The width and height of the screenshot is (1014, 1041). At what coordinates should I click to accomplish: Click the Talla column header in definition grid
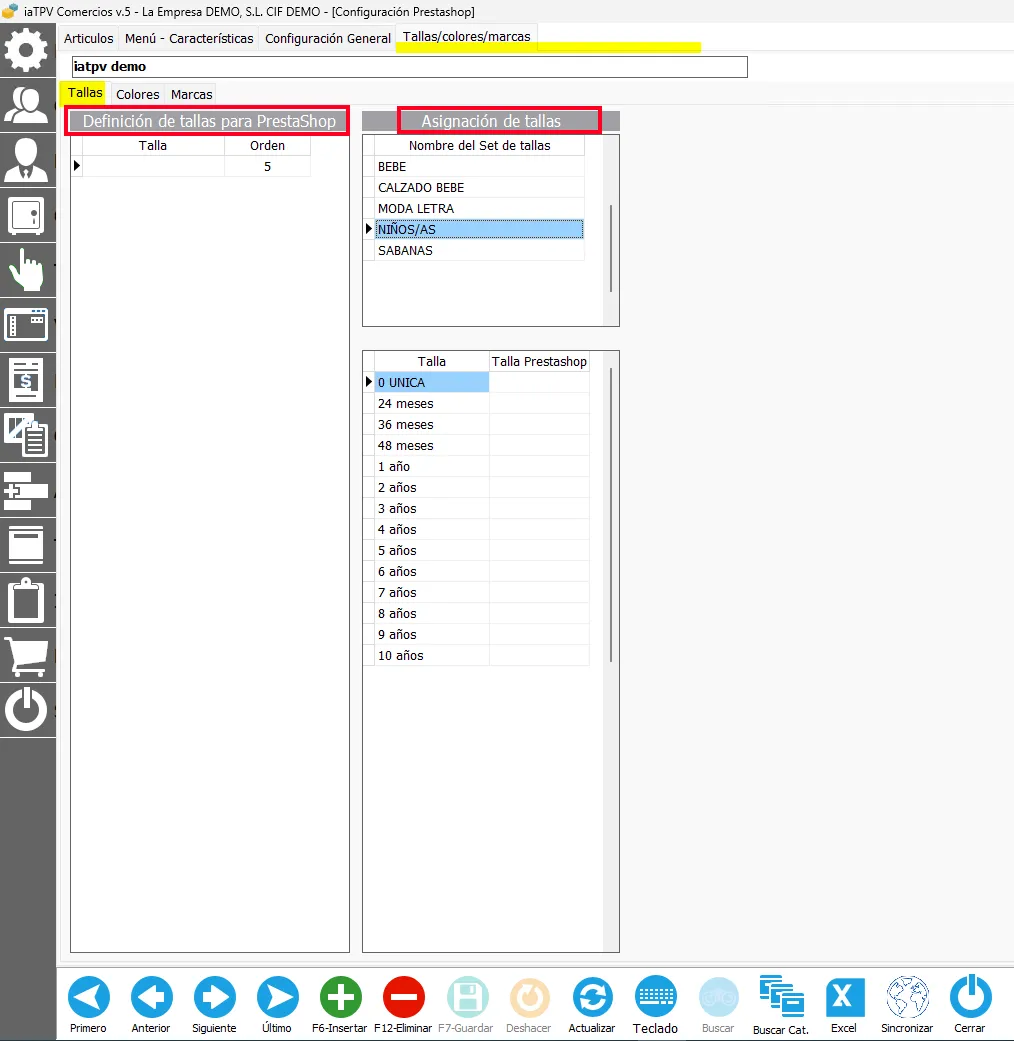(153, 145)
